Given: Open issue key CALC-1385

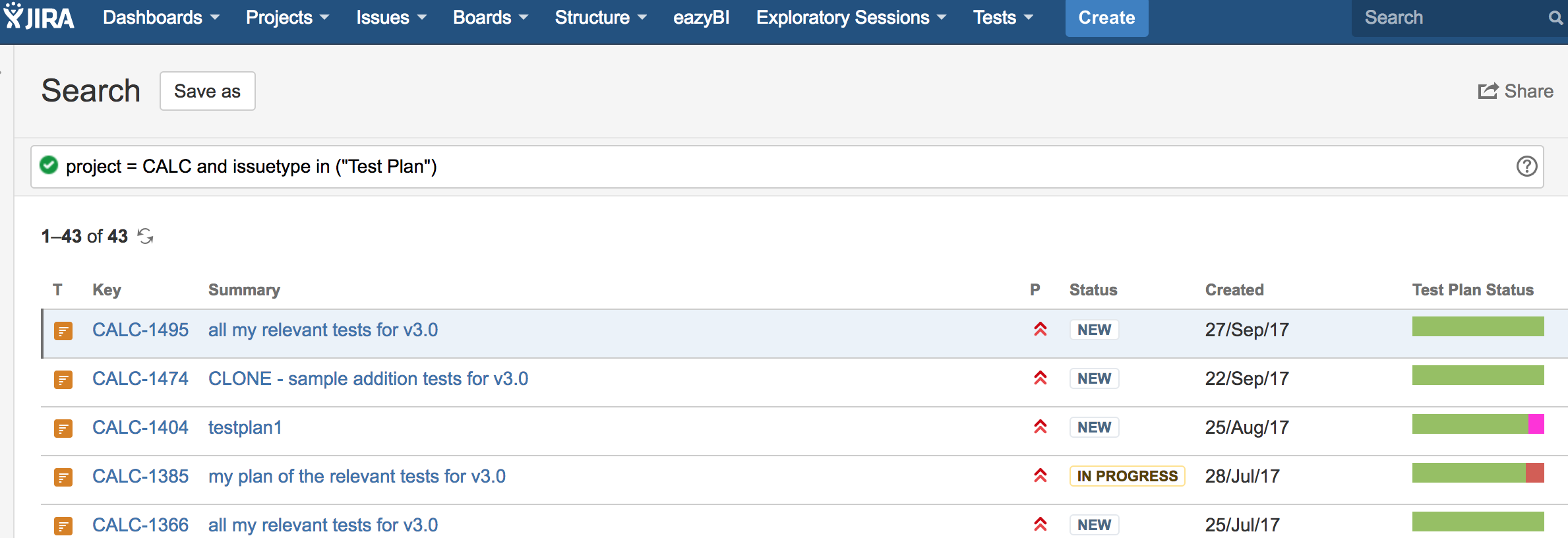Looking at the screenshot, I should [x=140, y=476].
